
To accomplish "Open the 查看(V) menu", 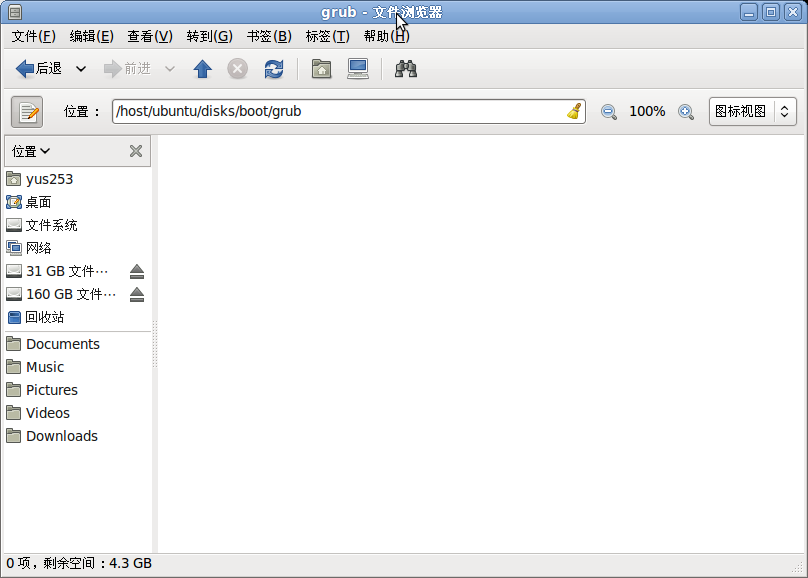I will [x=150, y=36].
